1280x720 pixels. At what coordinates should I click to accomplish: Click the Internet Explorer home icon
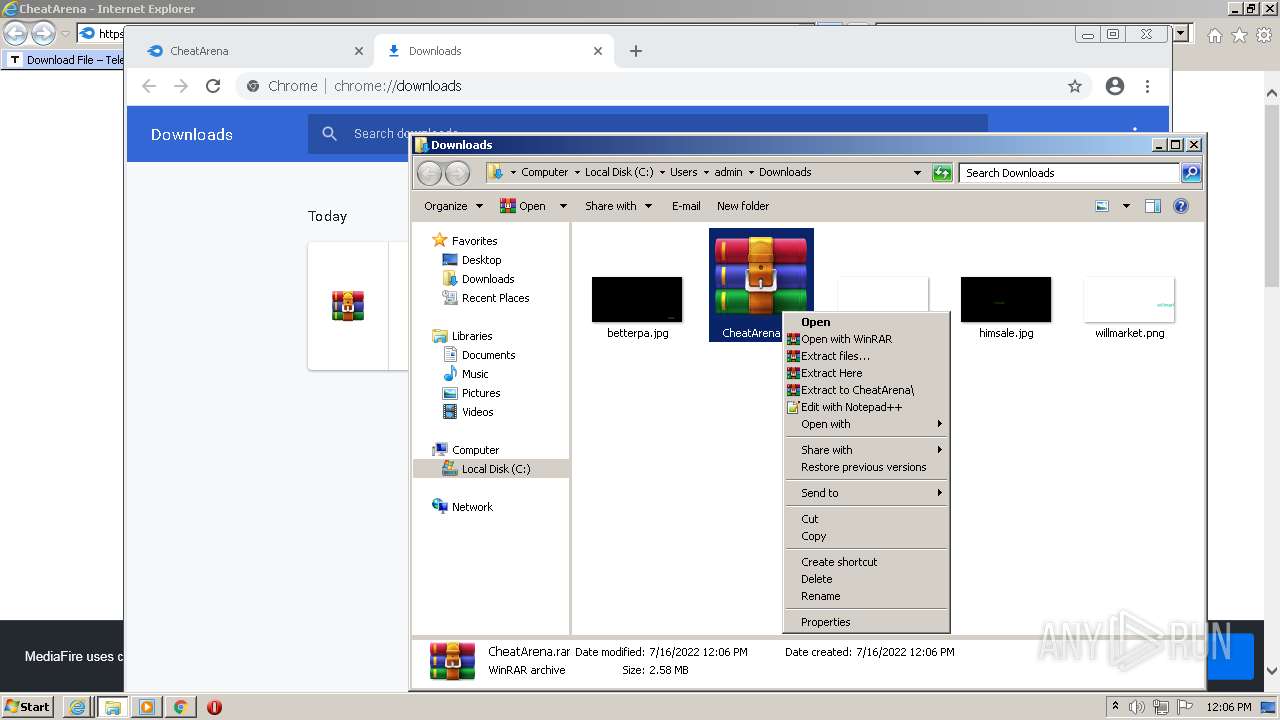(1214, 35)
